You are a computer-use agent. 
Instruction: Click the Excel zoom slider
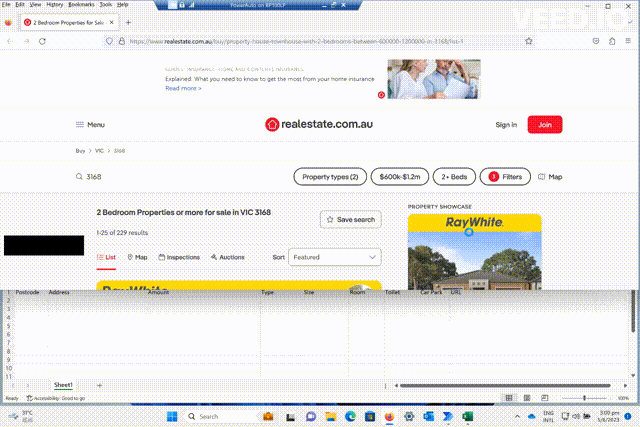coord(584,398)
